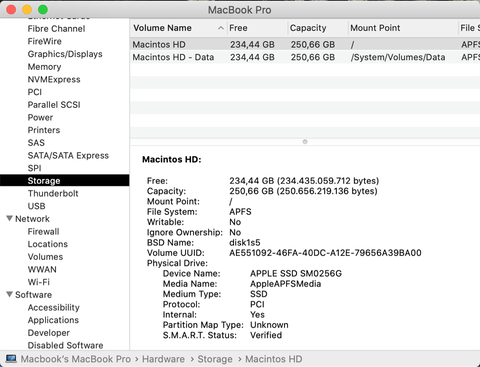Open Firewall under Network
Screen dimensions: 480x367
(x=43, y=231)
